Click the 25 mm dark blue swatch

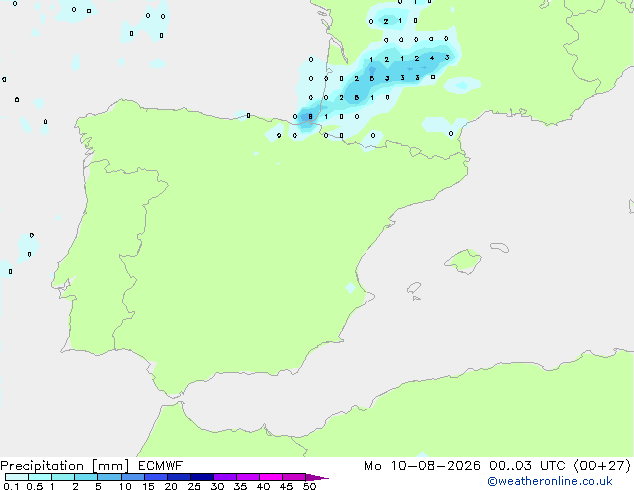pos(201,477)
